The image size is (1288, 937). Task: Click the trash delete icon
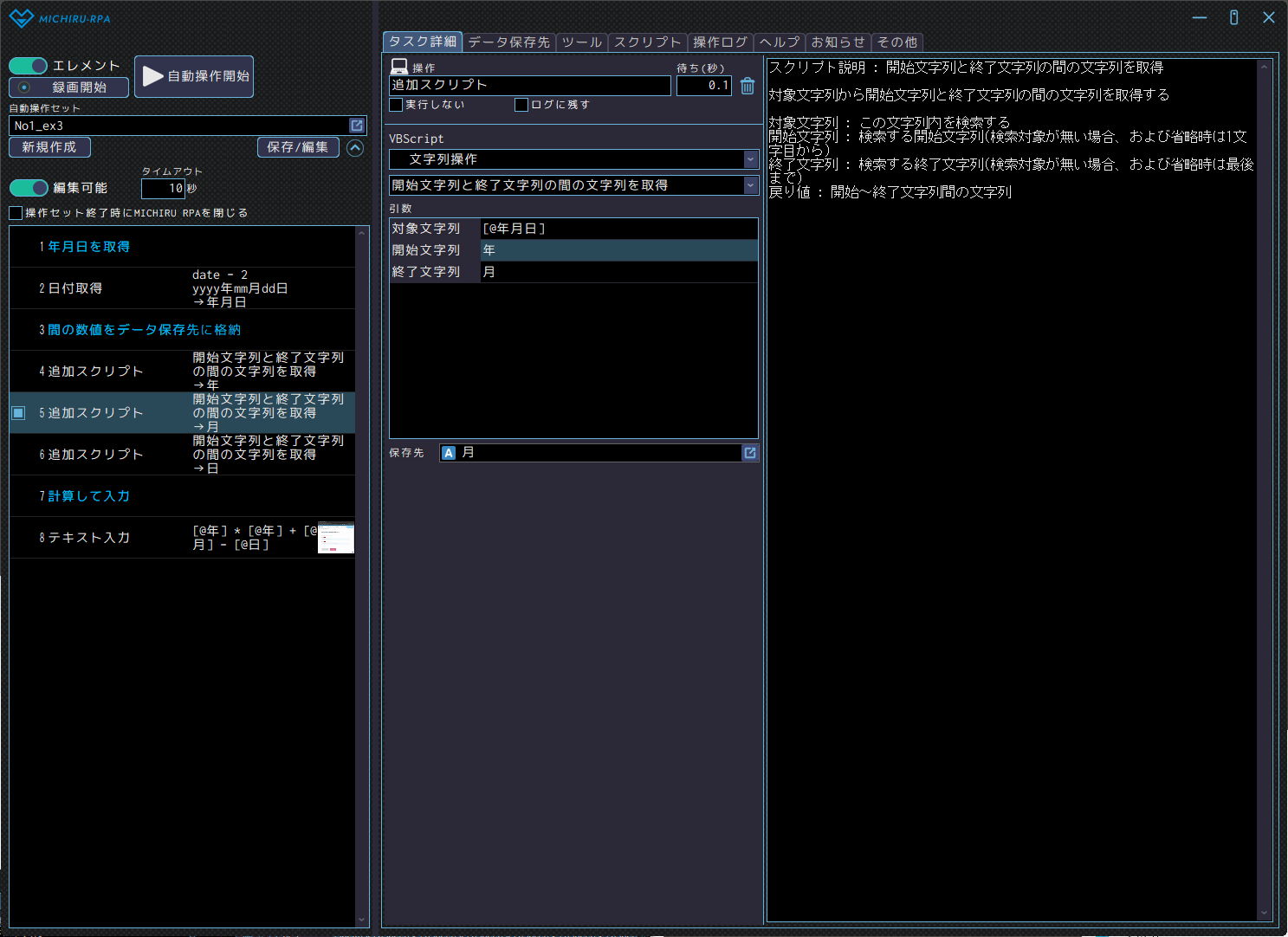point(748,86)
